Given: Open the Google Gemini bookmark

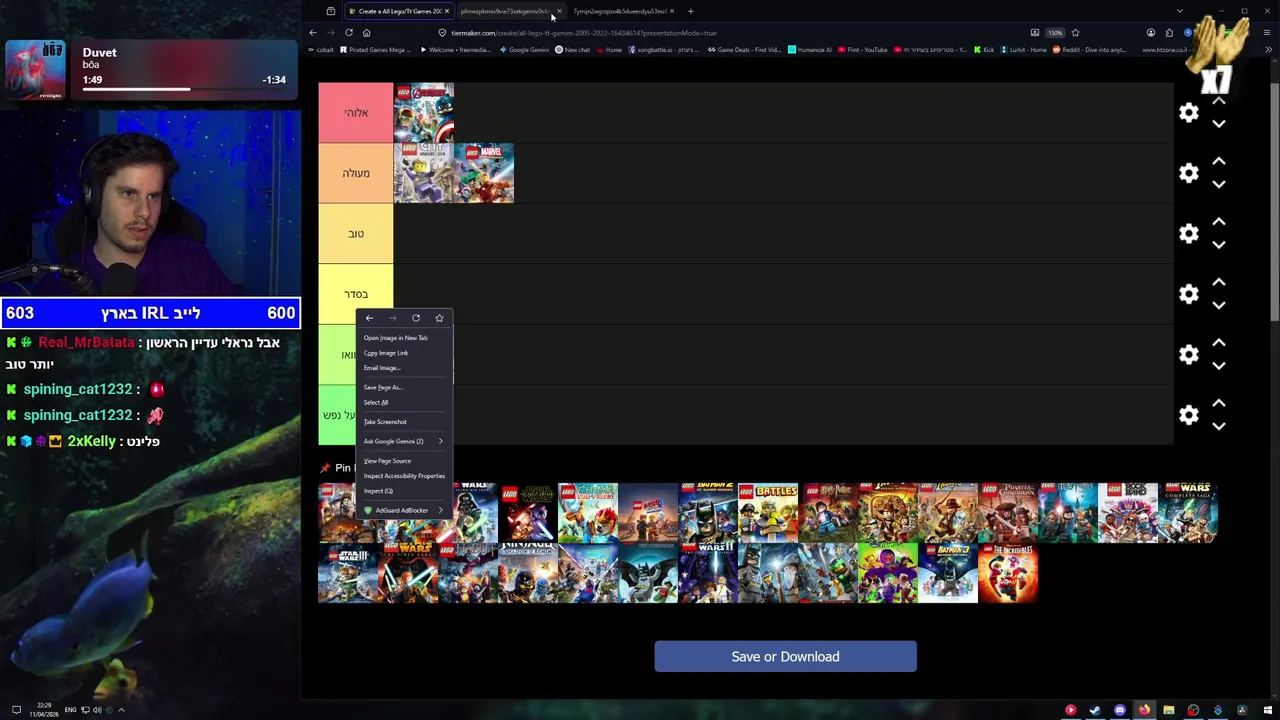Looking at the screenshot, I should pyautogui.click(x=525, y=49).
